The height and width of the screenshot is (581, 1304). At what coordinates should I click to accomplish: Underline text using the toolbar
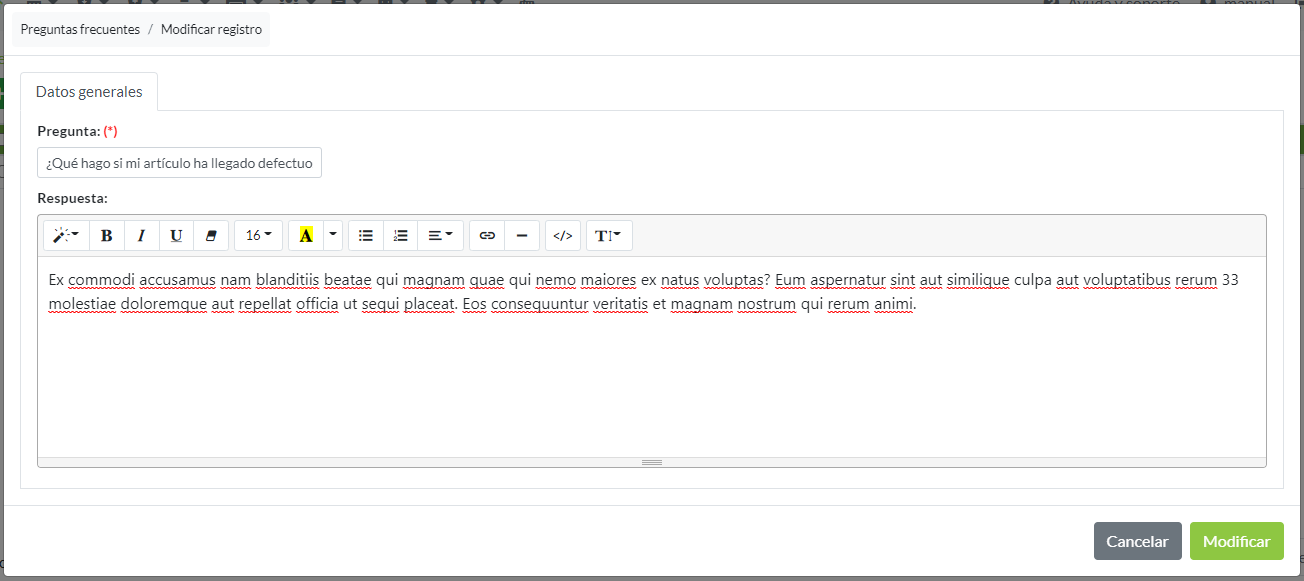click(x=176, y=235)
